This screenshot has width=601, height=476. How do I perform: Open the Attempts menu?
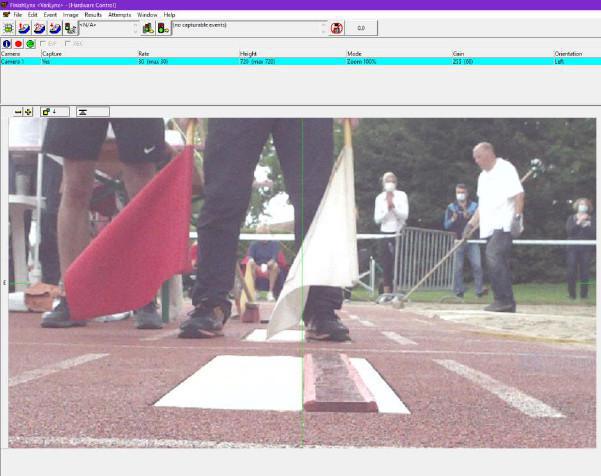click(120, 15)
